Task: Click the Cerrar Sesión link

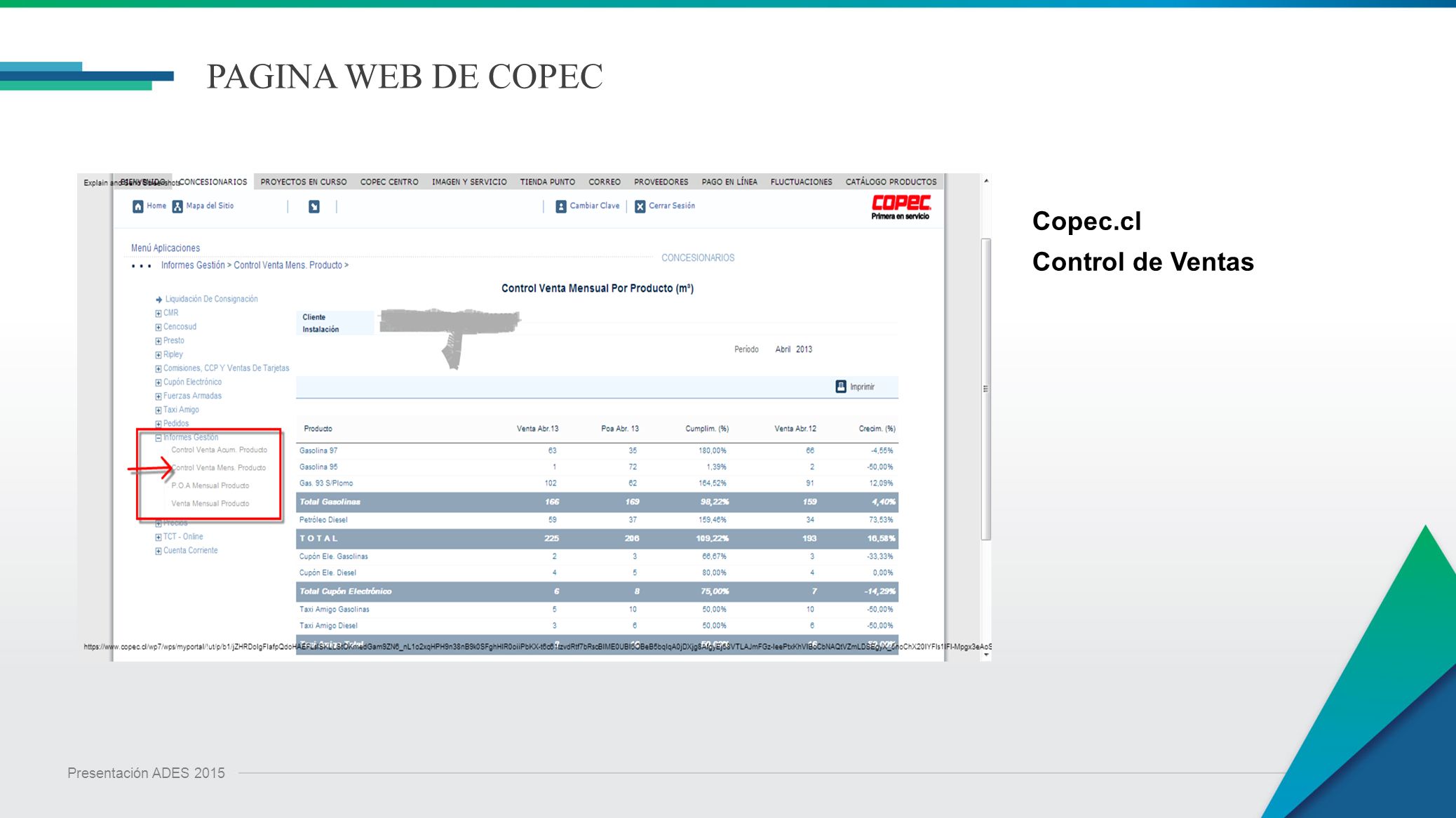Action: coord(672,206)
